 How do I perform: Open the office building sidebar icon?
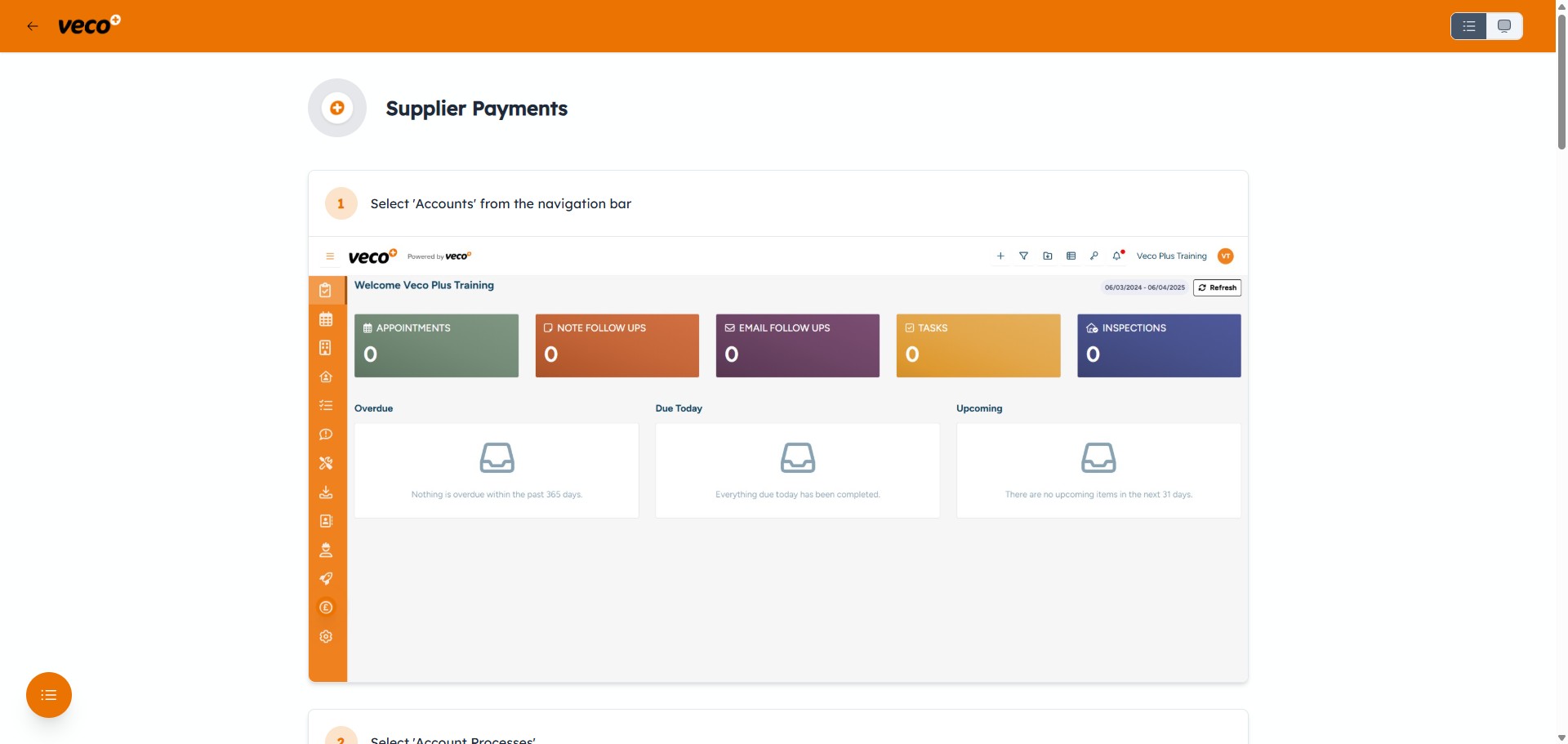[x=326, y=348]
